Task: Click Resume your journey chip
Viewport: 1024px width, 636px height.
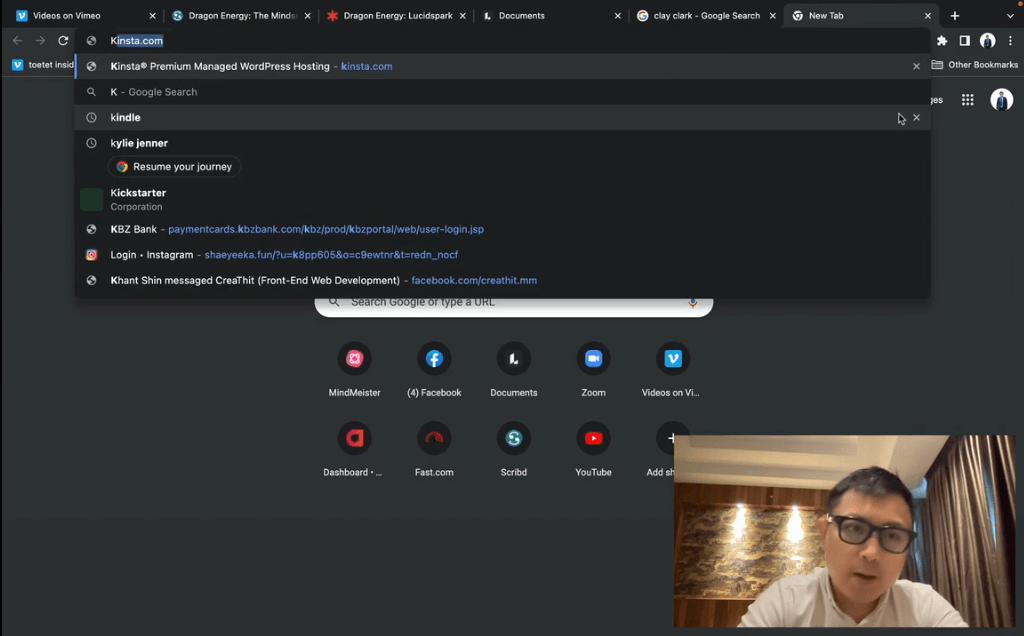Action: point(174,167)
